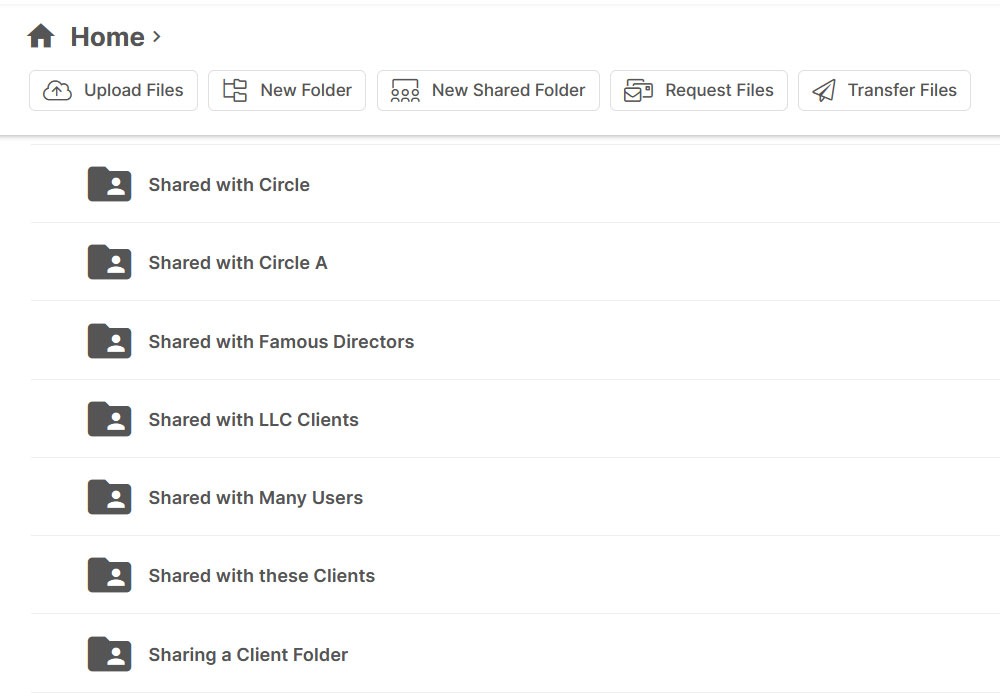
Task: Click the Upload Files button
Action: [x=113, y=90]
